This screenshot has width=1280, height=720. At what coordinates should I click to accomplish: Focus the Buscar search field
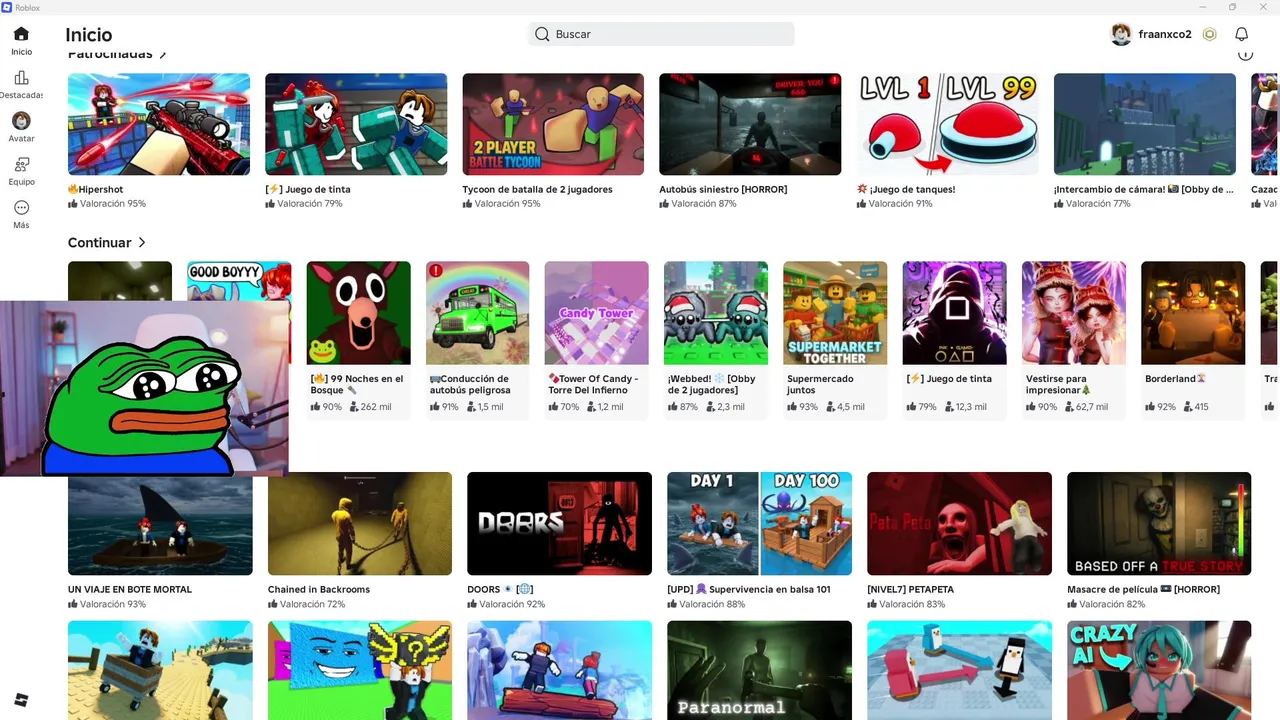[x=661, y=34]
